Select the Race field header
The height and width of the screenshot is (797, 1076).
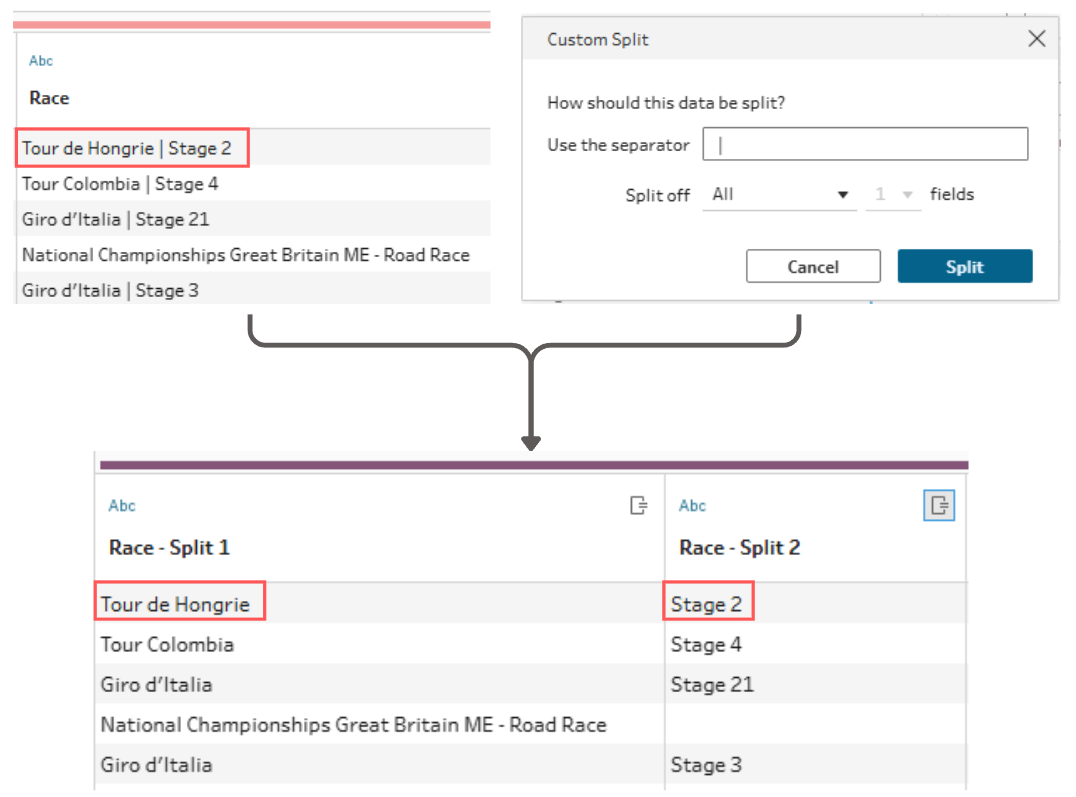click(x=49, y=98)
